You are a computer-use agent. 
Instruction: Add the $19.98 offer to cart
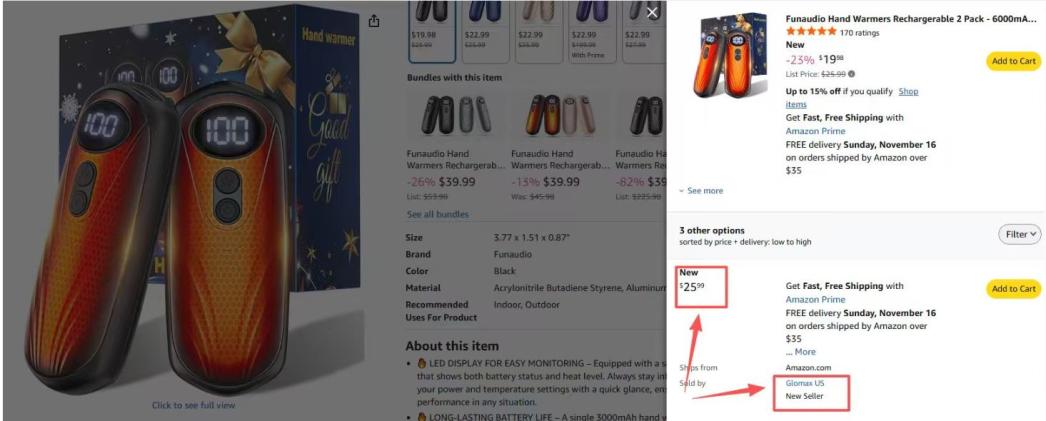click(1013, 61)
